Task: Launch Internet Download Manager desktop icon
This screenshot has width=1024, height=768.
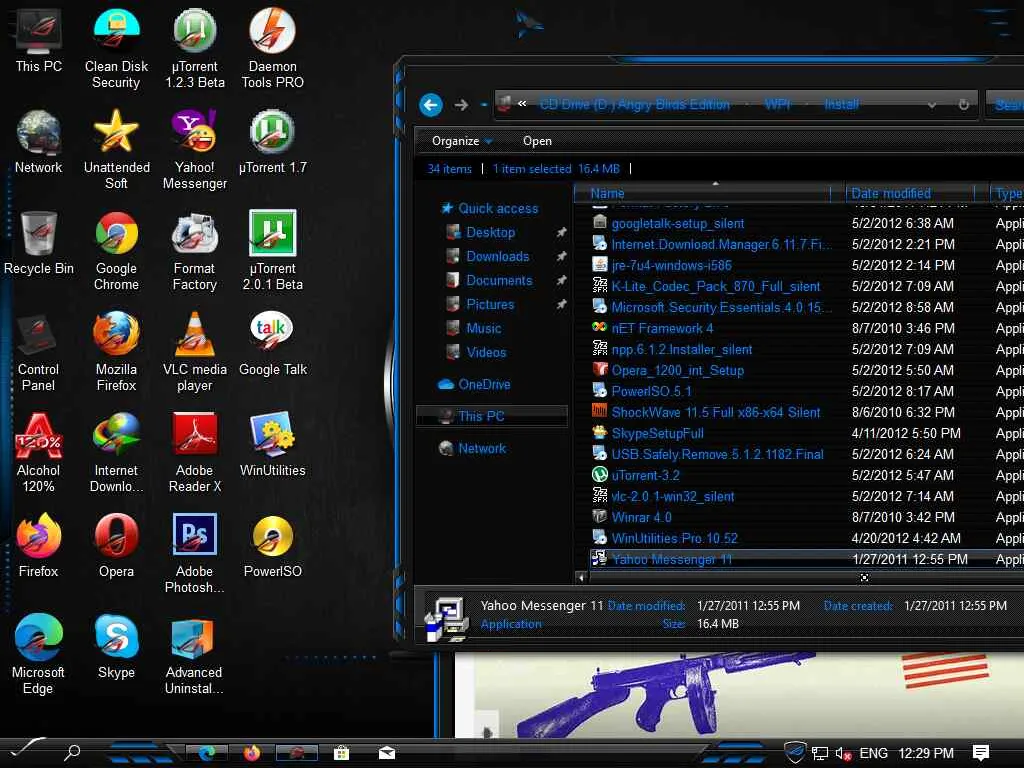Action: click(116, 453)
